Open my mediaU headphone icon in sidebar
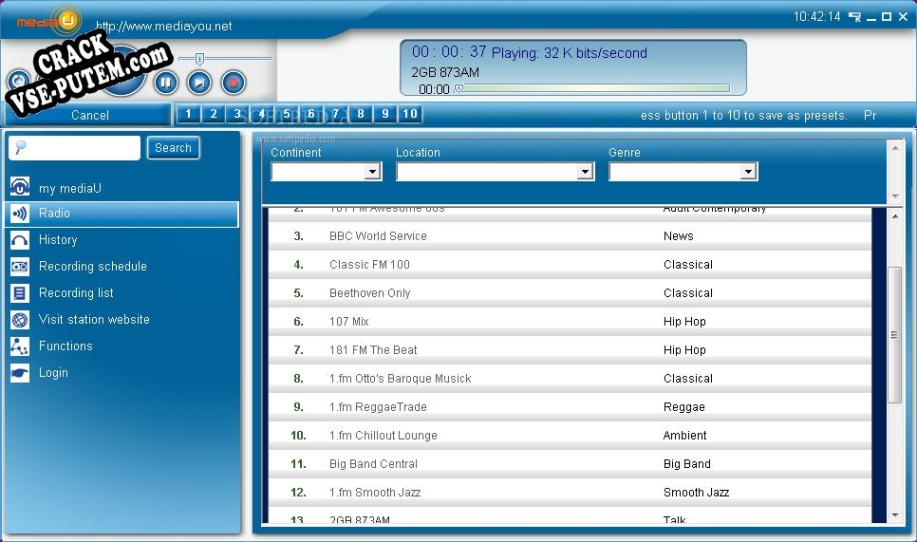The image size is (917, 542). [x=20, y=187]
